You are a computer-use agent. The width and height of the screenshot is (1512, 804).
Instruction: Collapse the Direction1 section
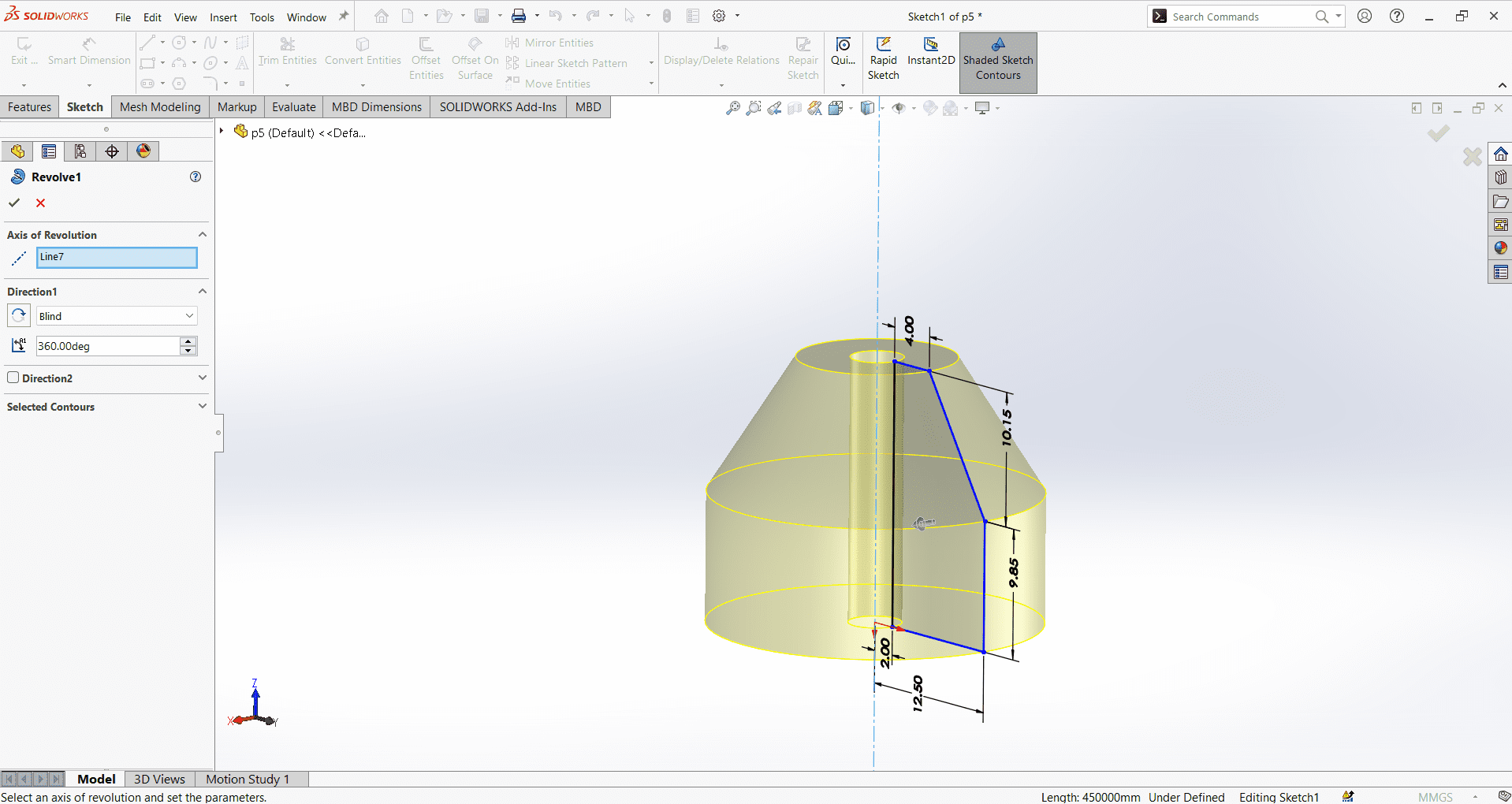tap(203, 291)
